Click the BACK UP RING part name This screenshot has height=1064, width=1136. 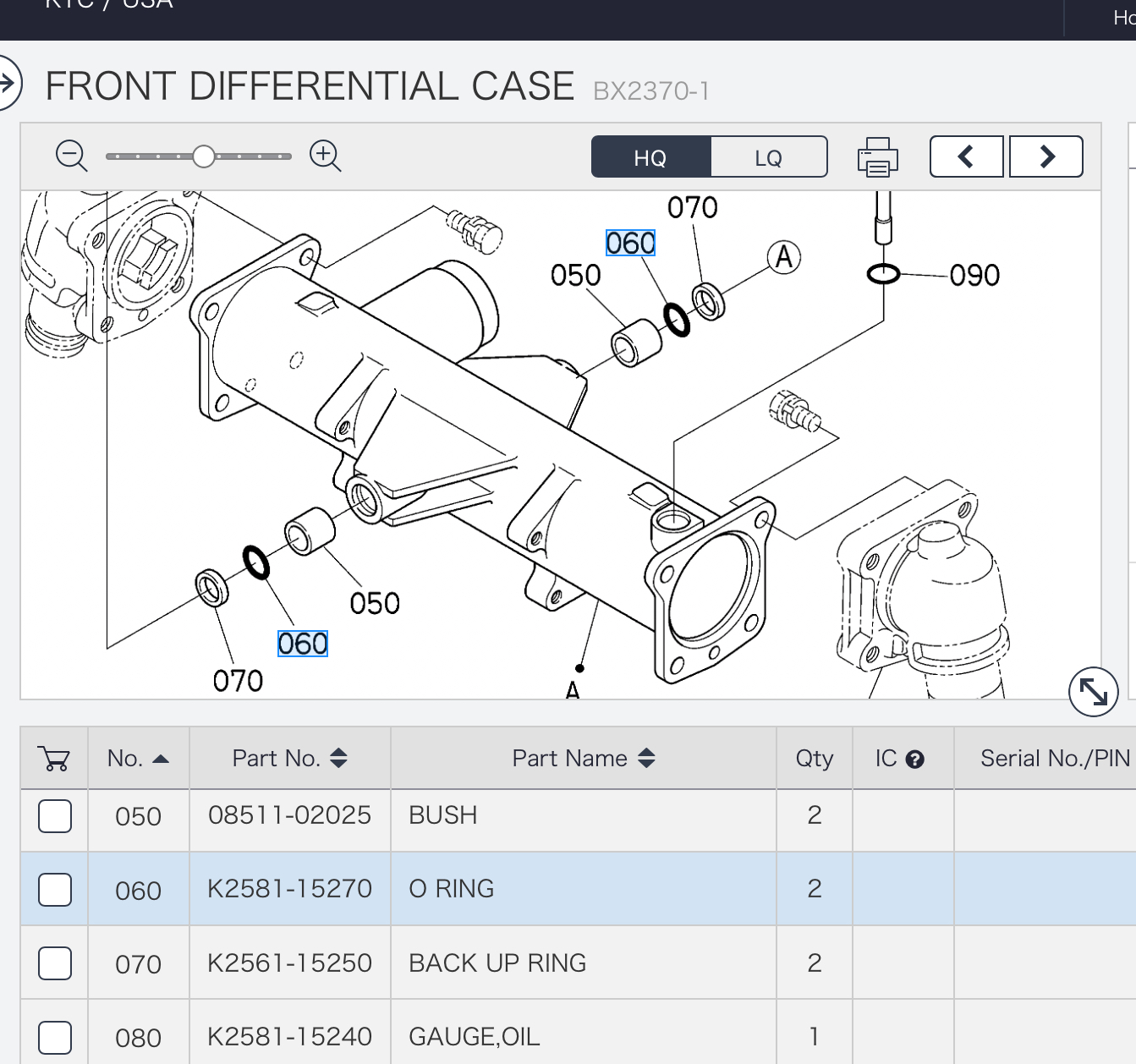click(497, 963)
